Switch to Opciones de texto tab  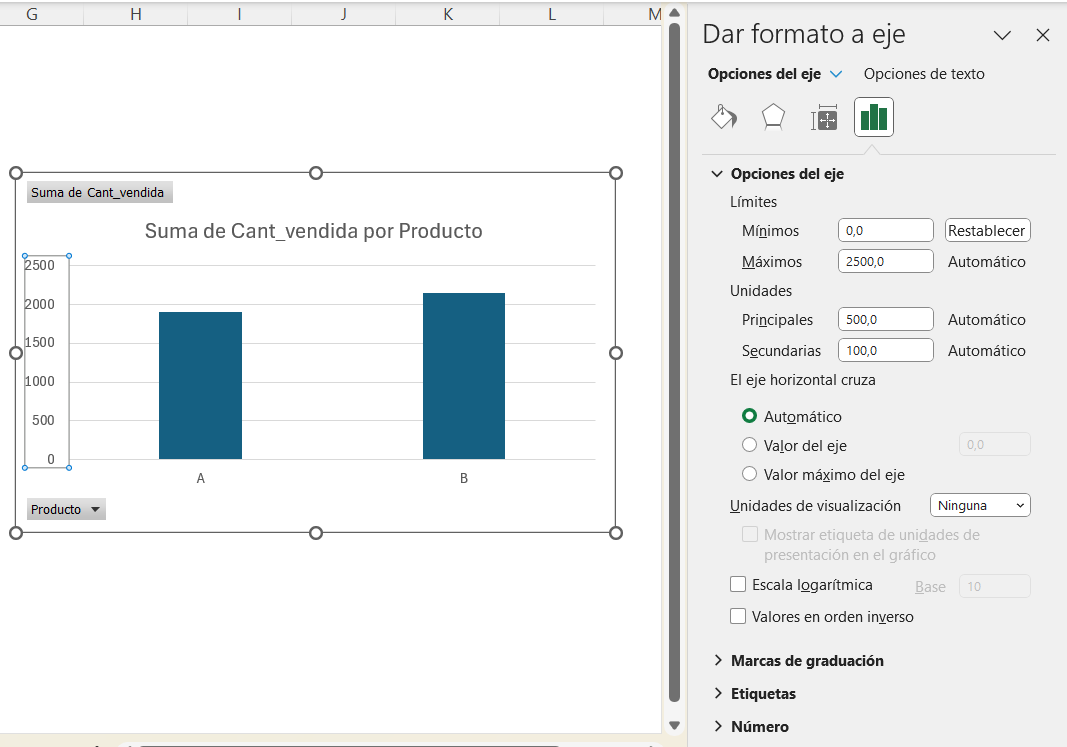923,73
